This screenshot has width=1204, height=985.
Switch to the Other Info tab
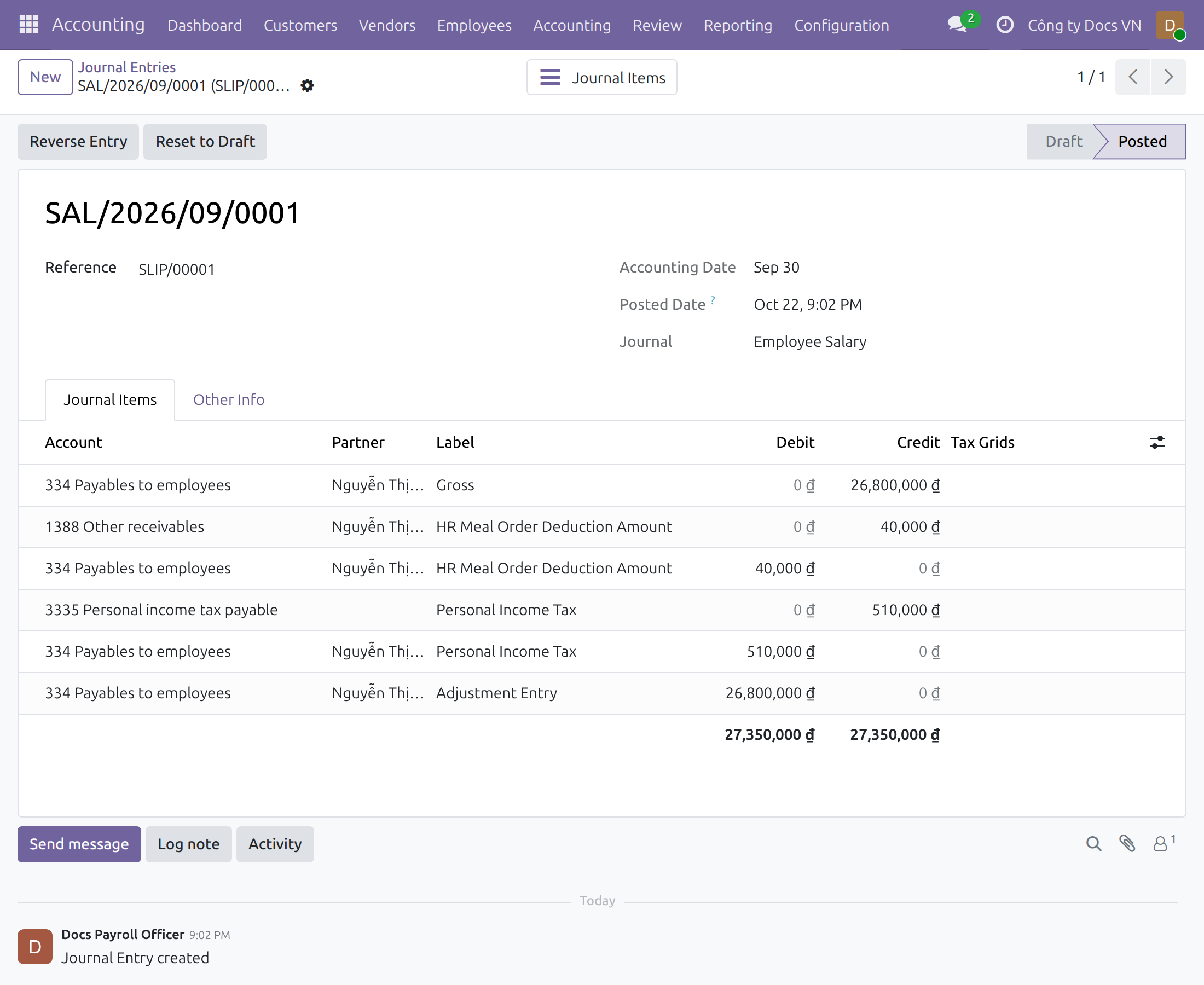(x=229, y=399)
